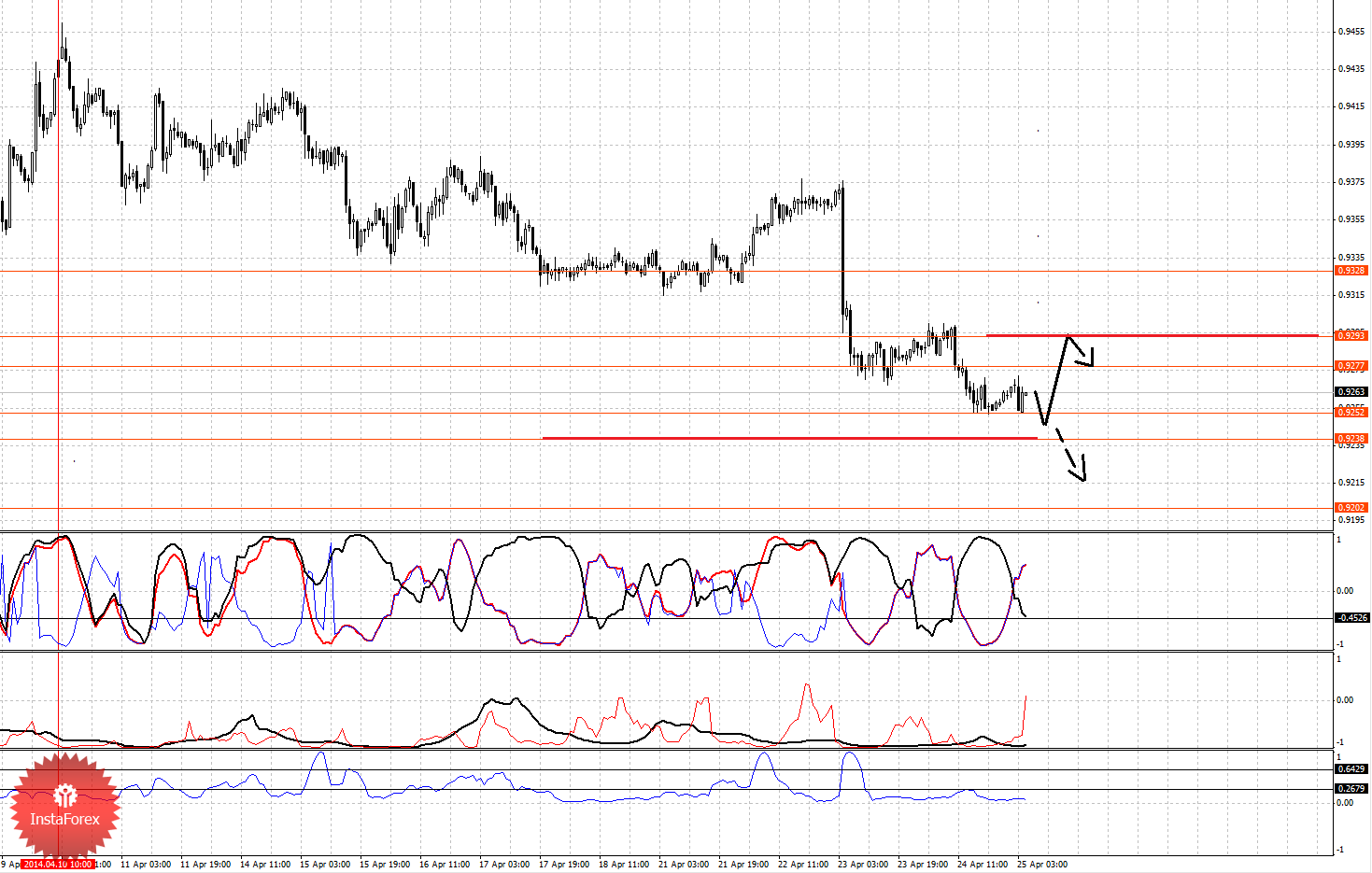Click the 11 Apr 03:00 time axis label
The width and height of the screenshot is (1372, 873).
[146, 865]
